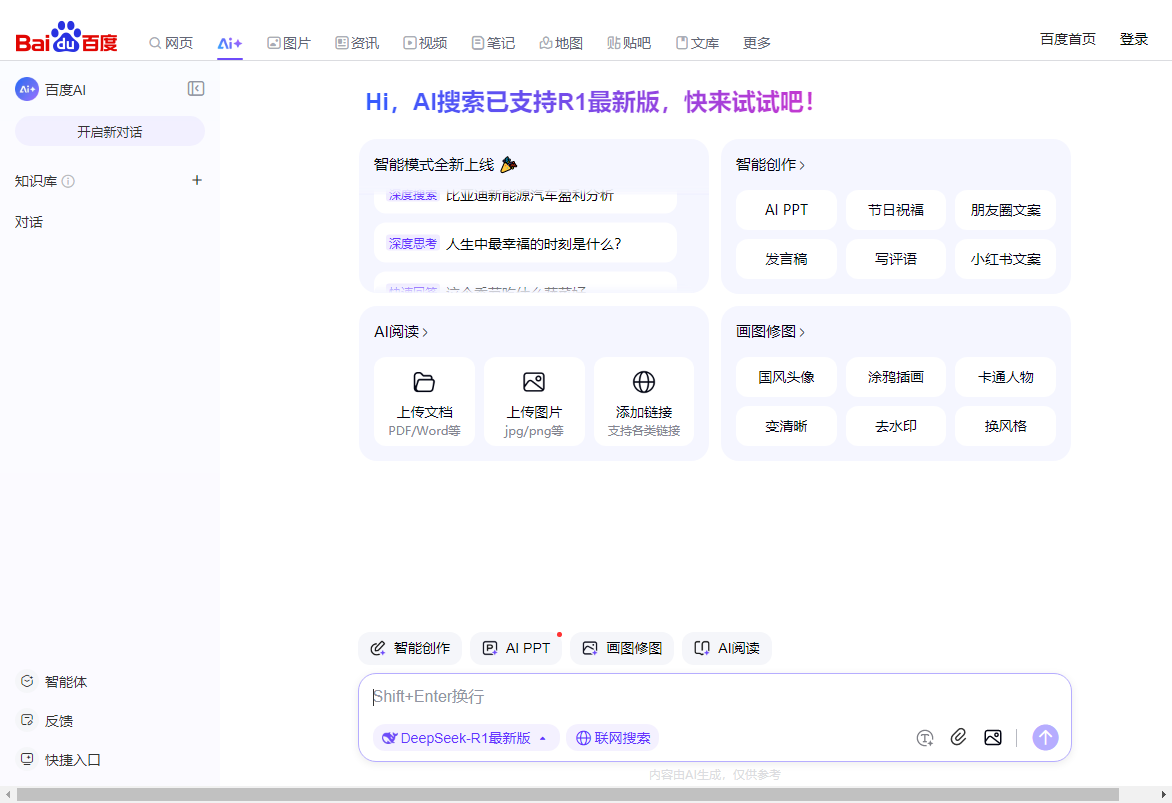1172x803 pixels.
Task: Start a new chat with 开启新对话
Action: click(x=110, y=132)
